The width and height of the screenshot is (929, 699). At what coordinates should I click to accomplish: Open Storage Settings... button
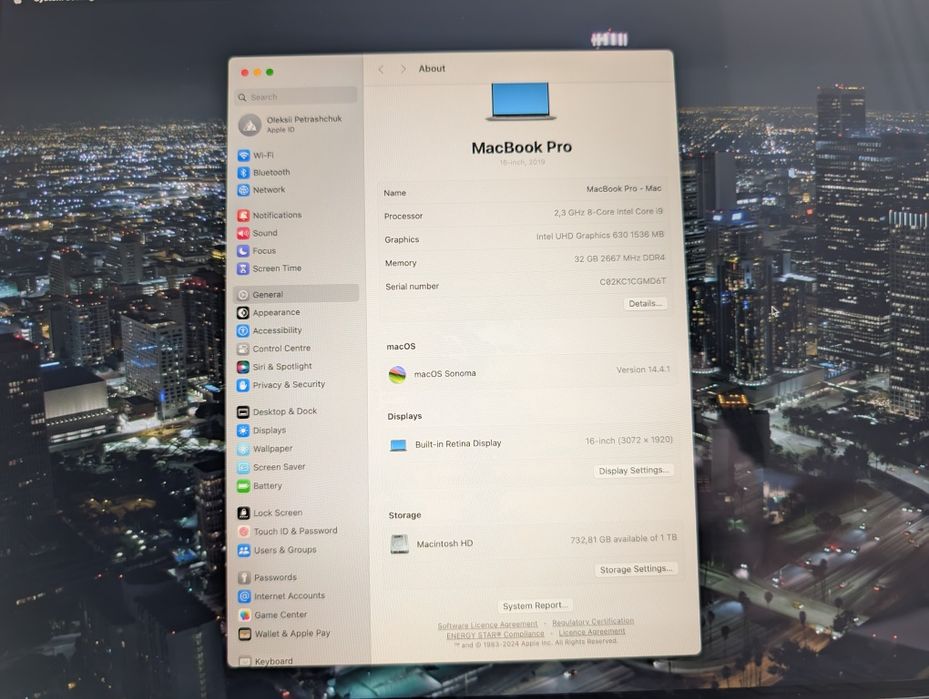[635, 569]
